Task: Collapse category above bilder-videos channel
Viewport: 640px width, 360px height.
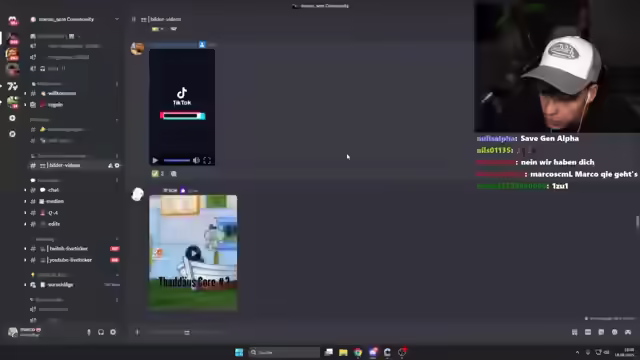Action: [x=59, y=156]
